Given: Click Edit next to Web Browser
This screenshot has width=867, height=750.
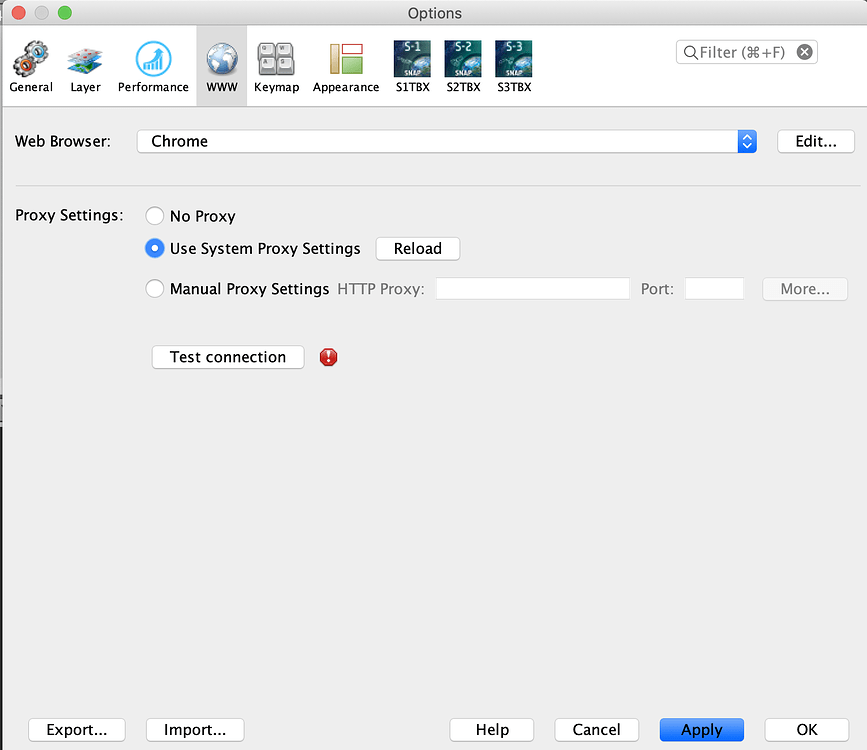Looking at the screenshot, I should [x=816, y=141].
